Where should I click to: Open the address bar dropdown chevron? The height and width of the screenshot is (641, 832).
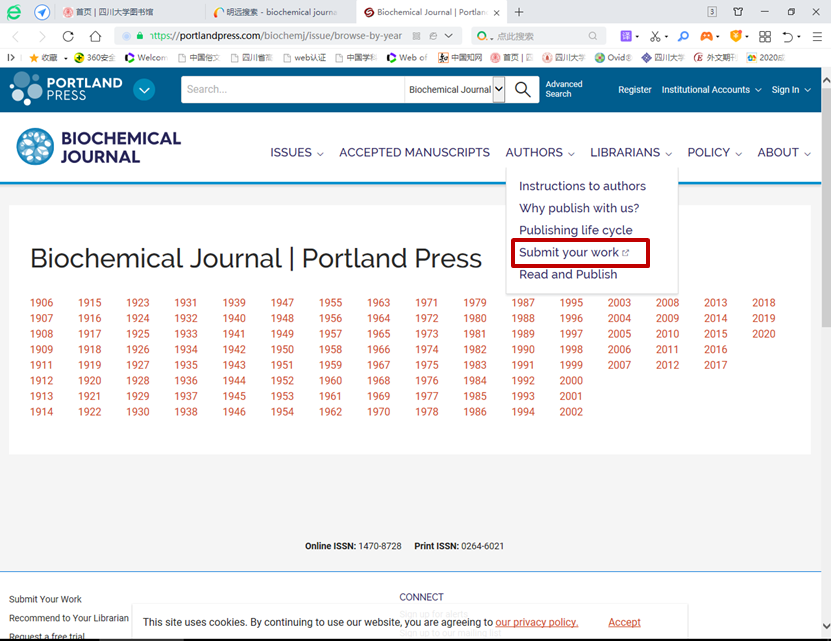click(449, 36)
